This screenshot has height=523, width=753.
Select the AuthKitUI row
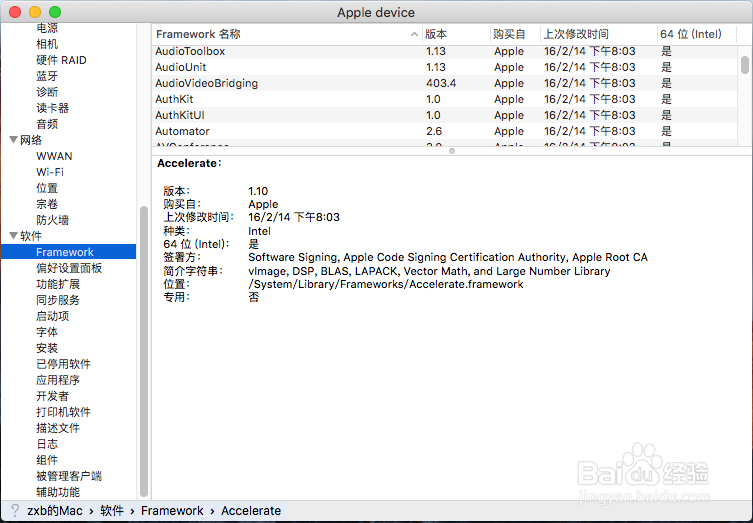pyautogui.click(x=445, y=115)
